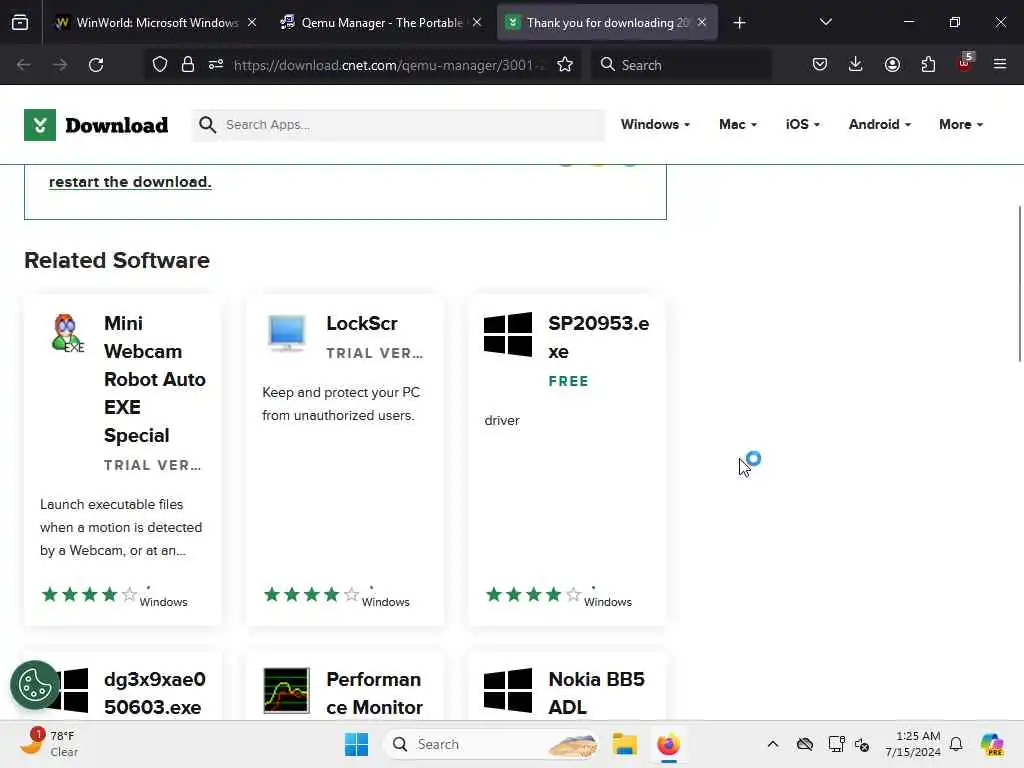Open tracking protection shield icon

coord(160,65)
